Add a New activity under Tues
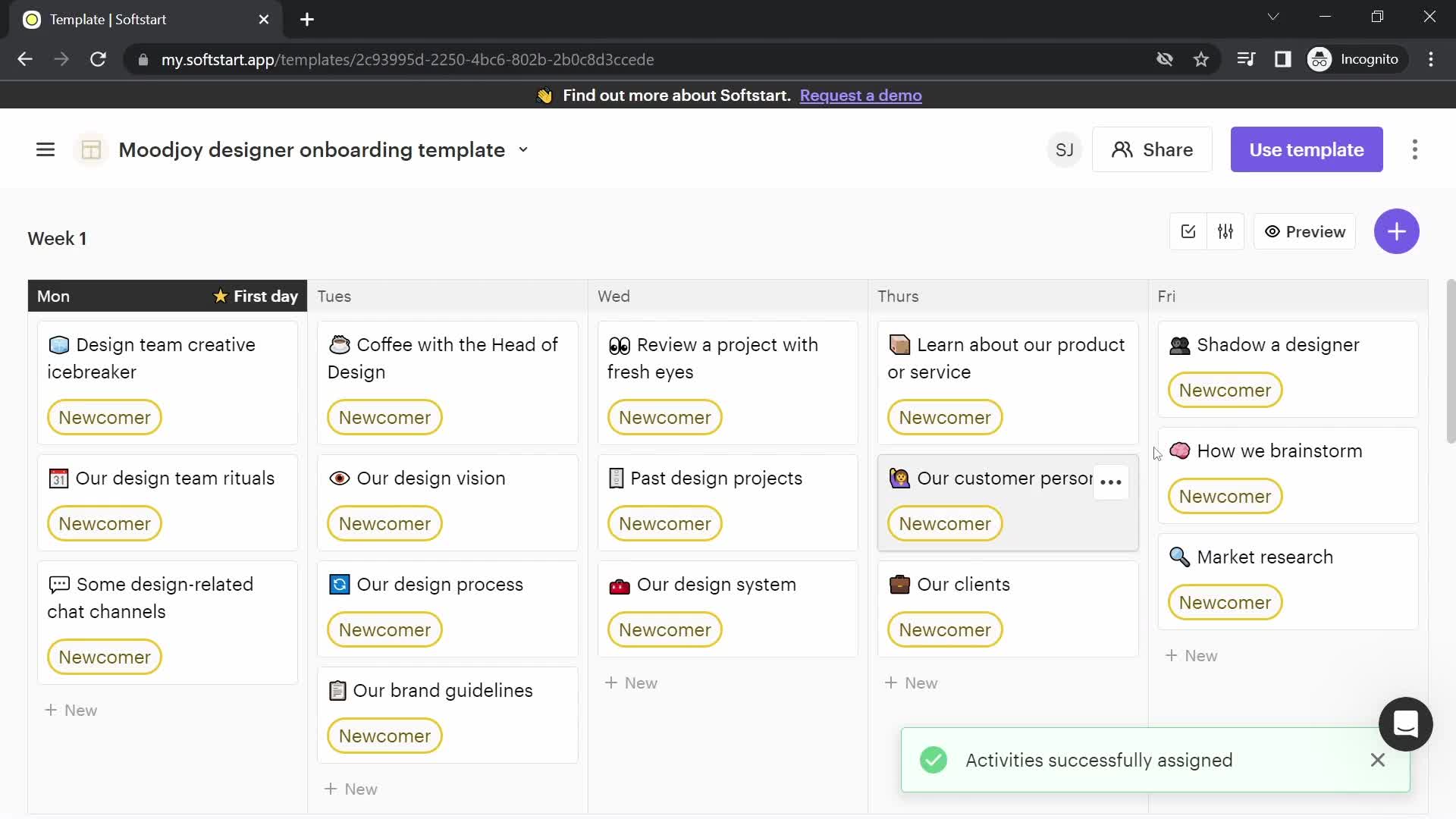1456x819 pixels. (350, 789)
